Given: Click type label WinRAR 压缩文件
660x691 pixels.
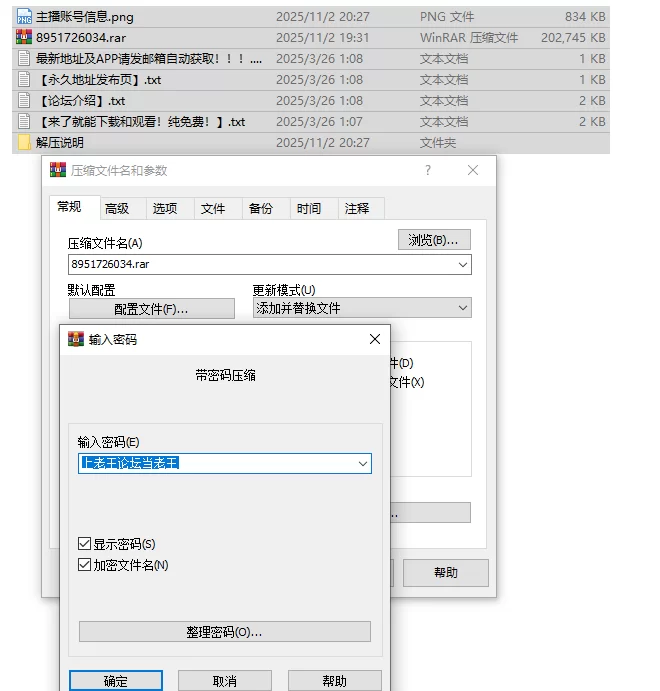Looking at the screenshot, I should coord(469,38).
